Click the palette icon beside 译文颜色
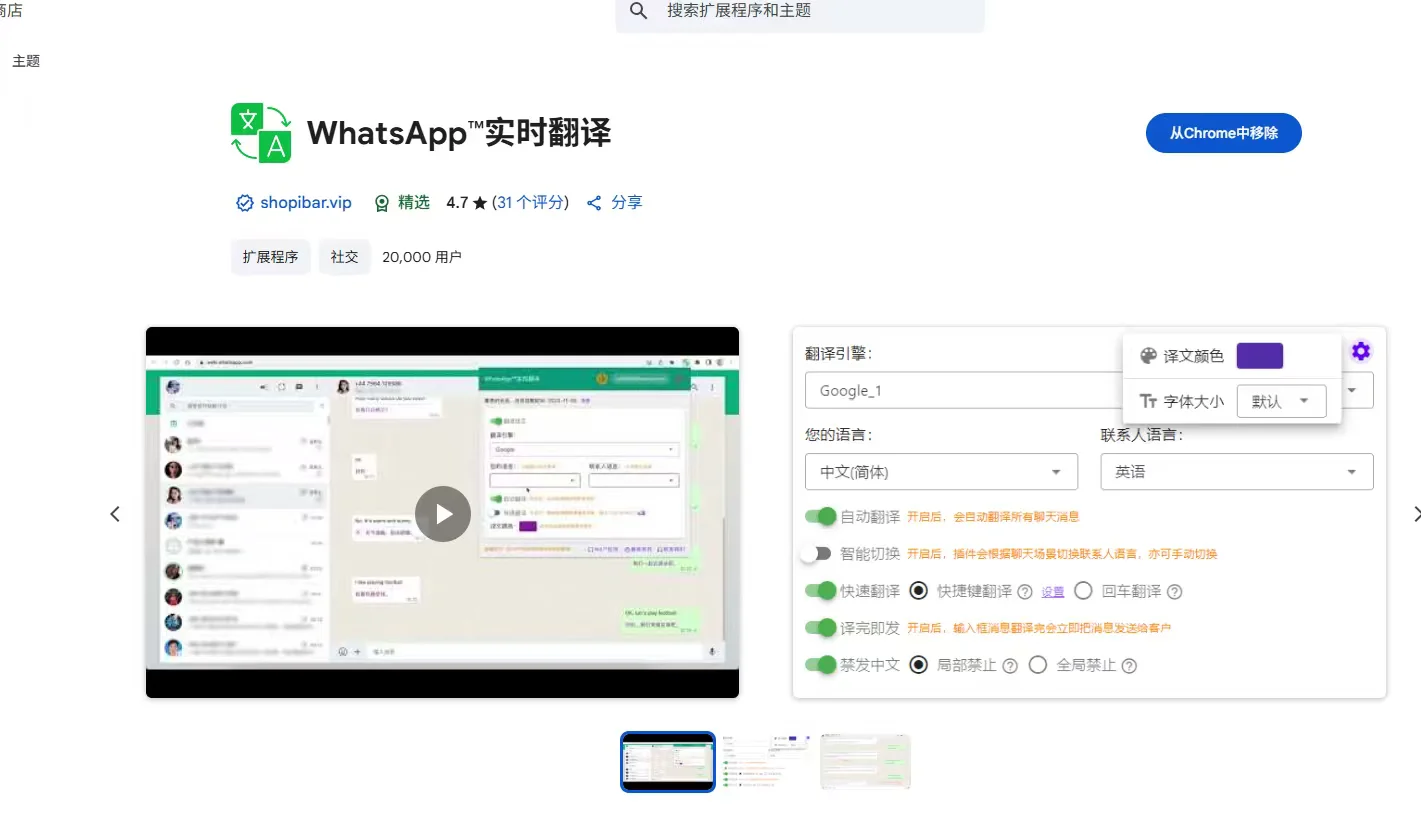 click(1146, 355)
